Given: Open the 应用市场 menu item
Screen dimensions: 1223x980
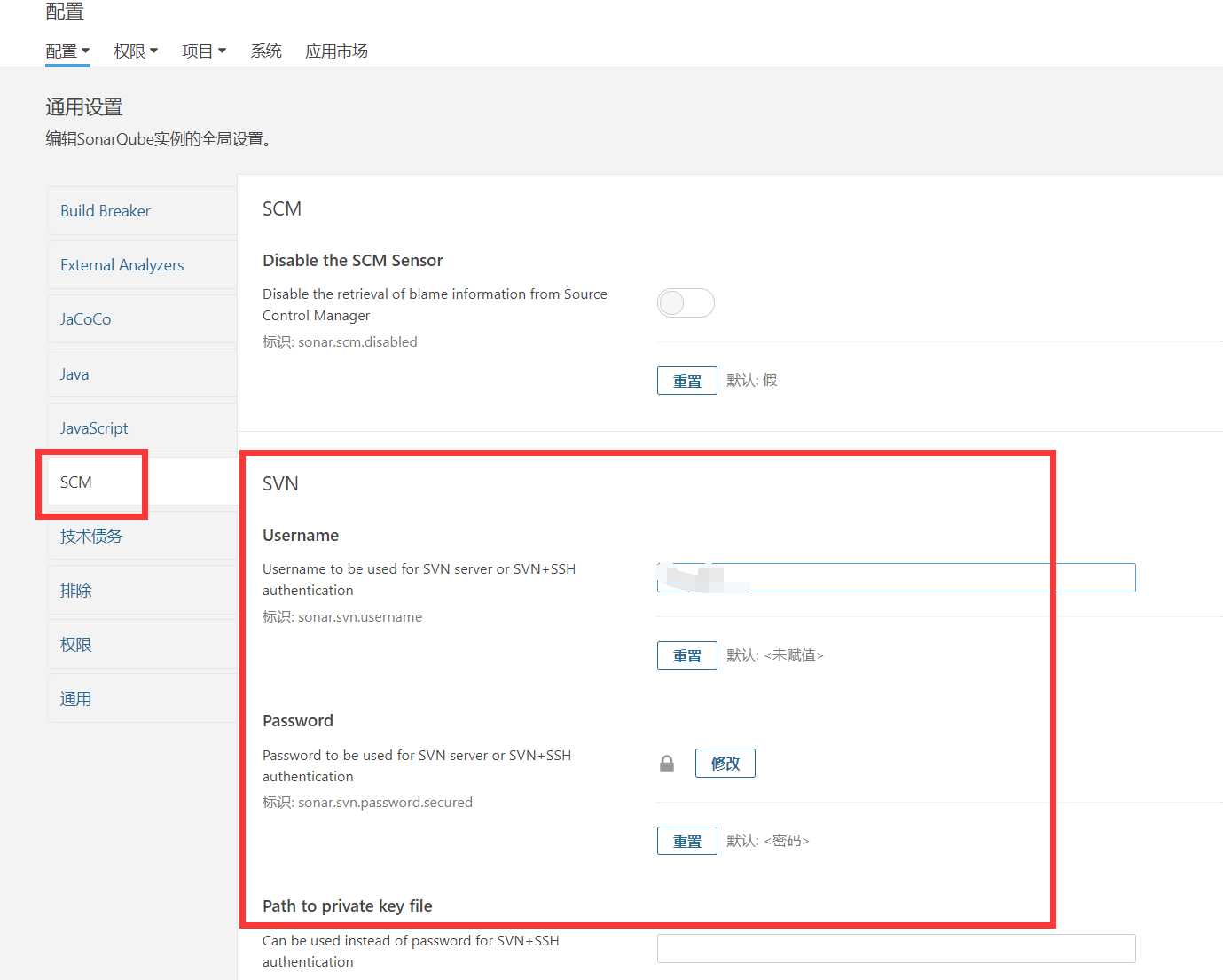Looking at the screenshot, I should pyautogui.click(x=336, y=51).
